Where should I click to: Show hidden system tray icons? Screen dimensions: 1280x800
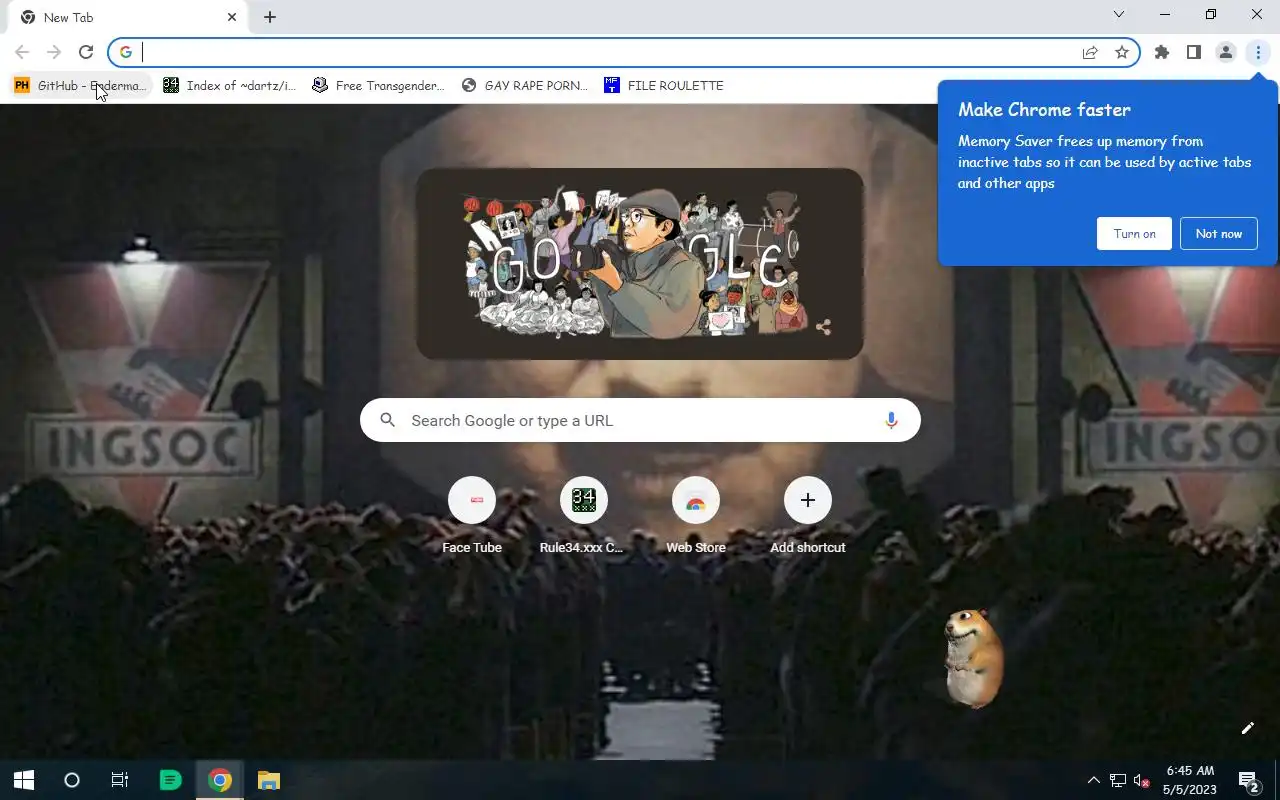click(1093, 780)
